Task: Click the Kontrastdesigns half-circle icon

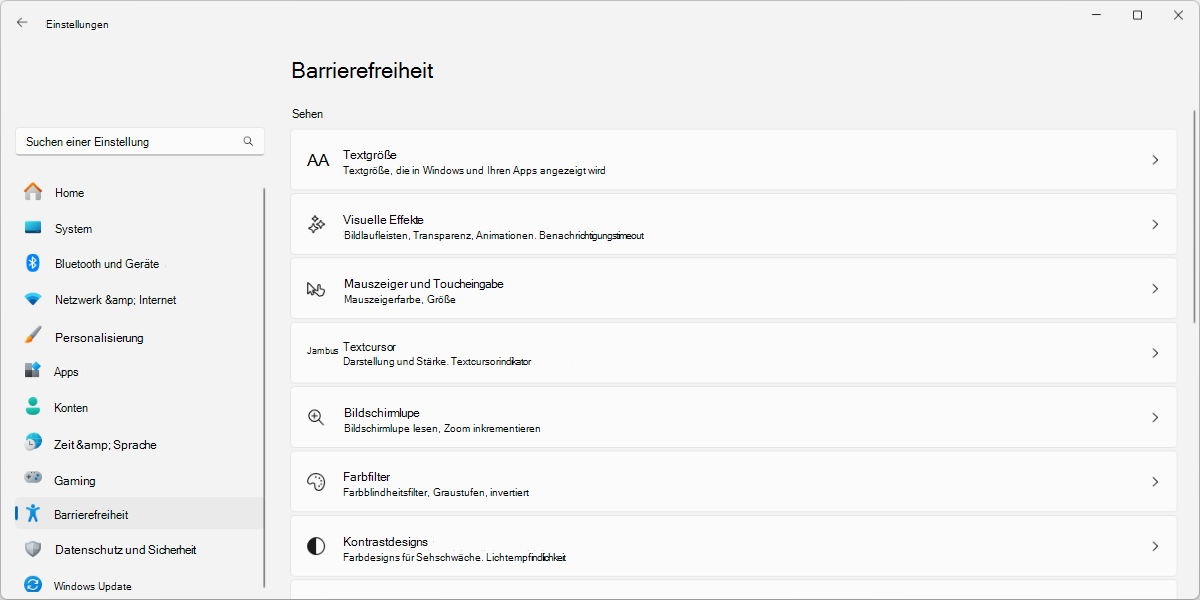Action: pos(317,548)
